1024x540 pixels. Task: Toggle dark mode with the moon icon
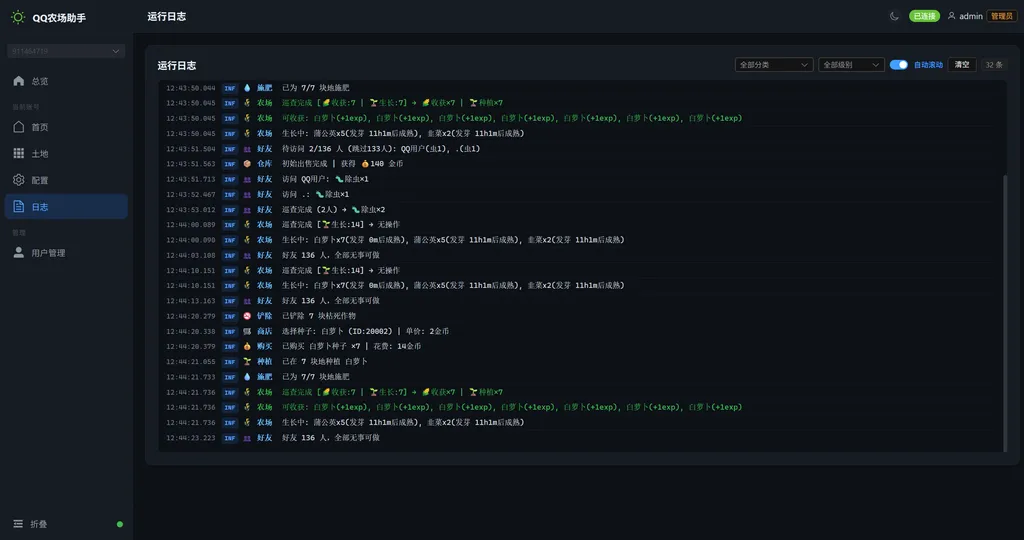pyautogui.click(x=894, y=16)
